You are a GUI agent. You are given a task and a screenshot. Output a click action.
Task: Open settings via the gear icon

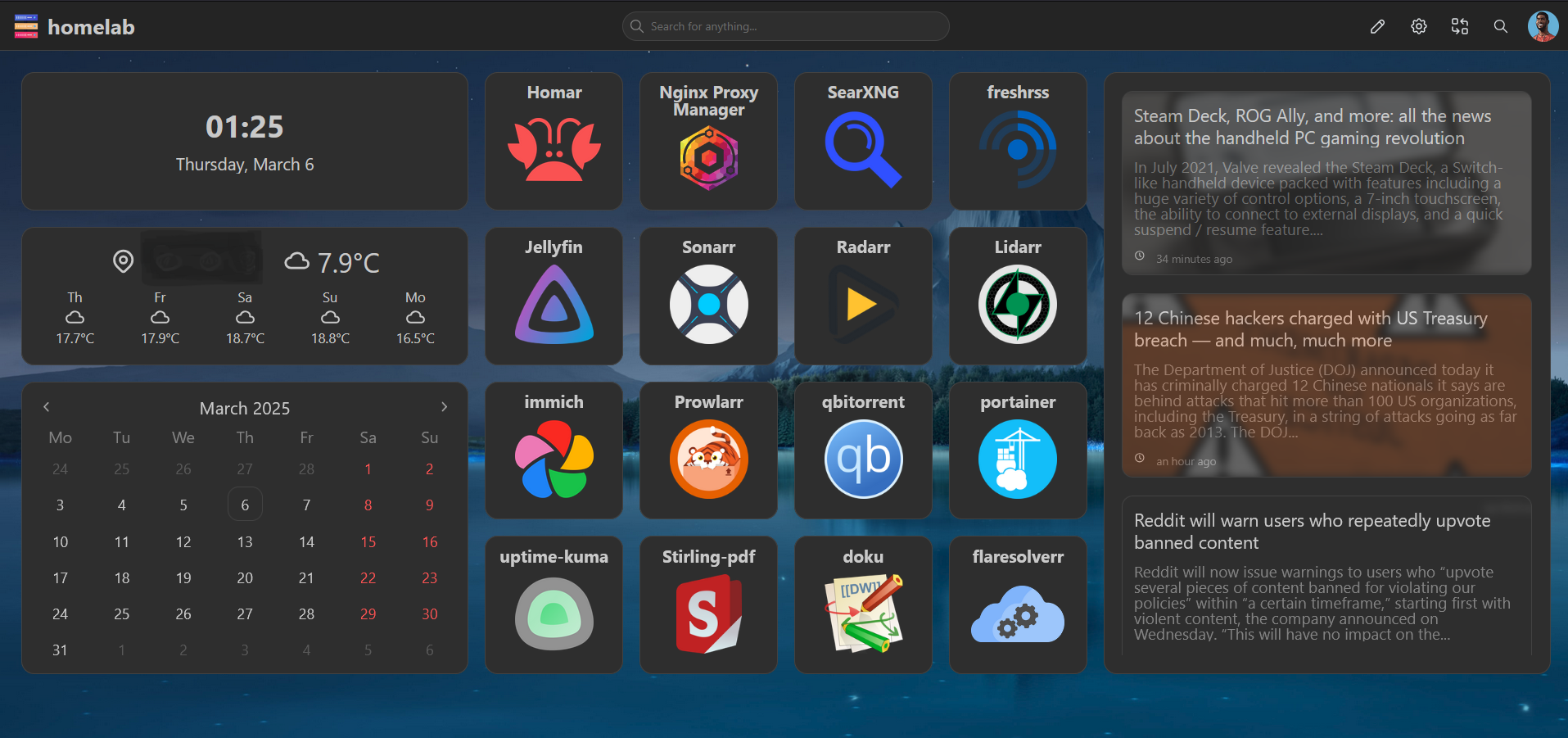pyautogui.click(x=1418, y=26)
